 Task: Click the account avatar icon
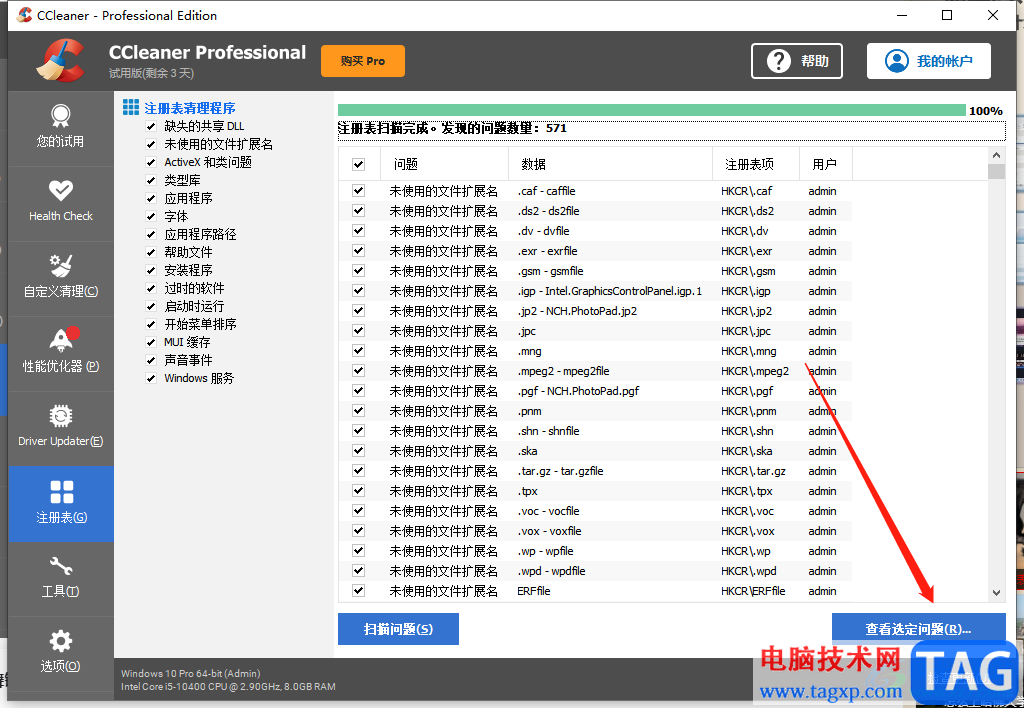[897, 61]
